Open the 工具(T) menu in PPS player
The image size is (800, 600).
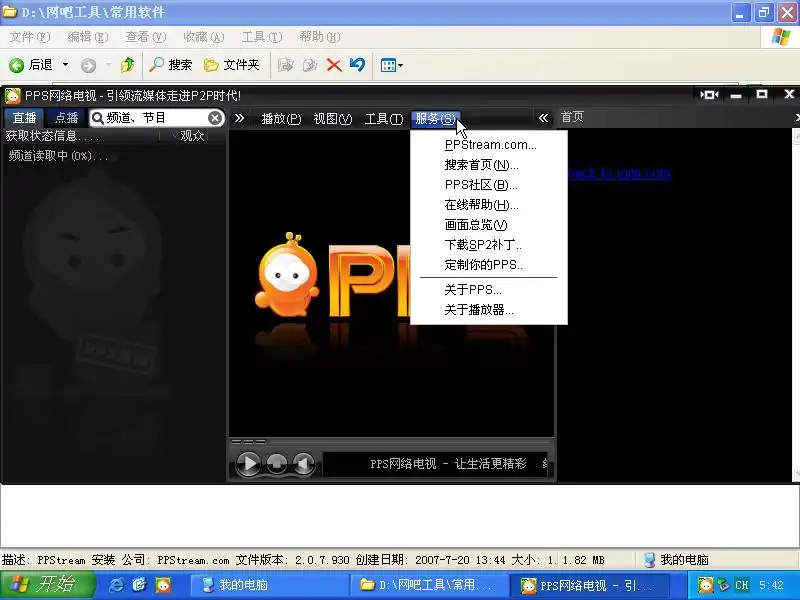(x=384, y=119)
